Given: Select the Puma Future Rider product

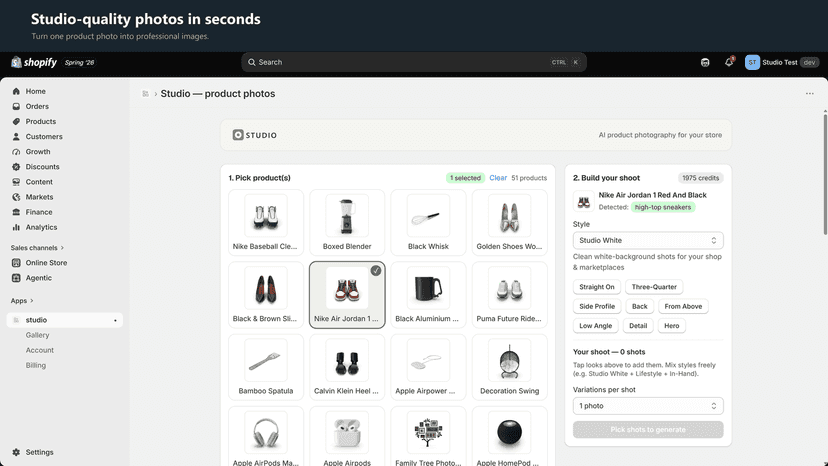Looking at the screenshot, I should click(x=510, y=295).
